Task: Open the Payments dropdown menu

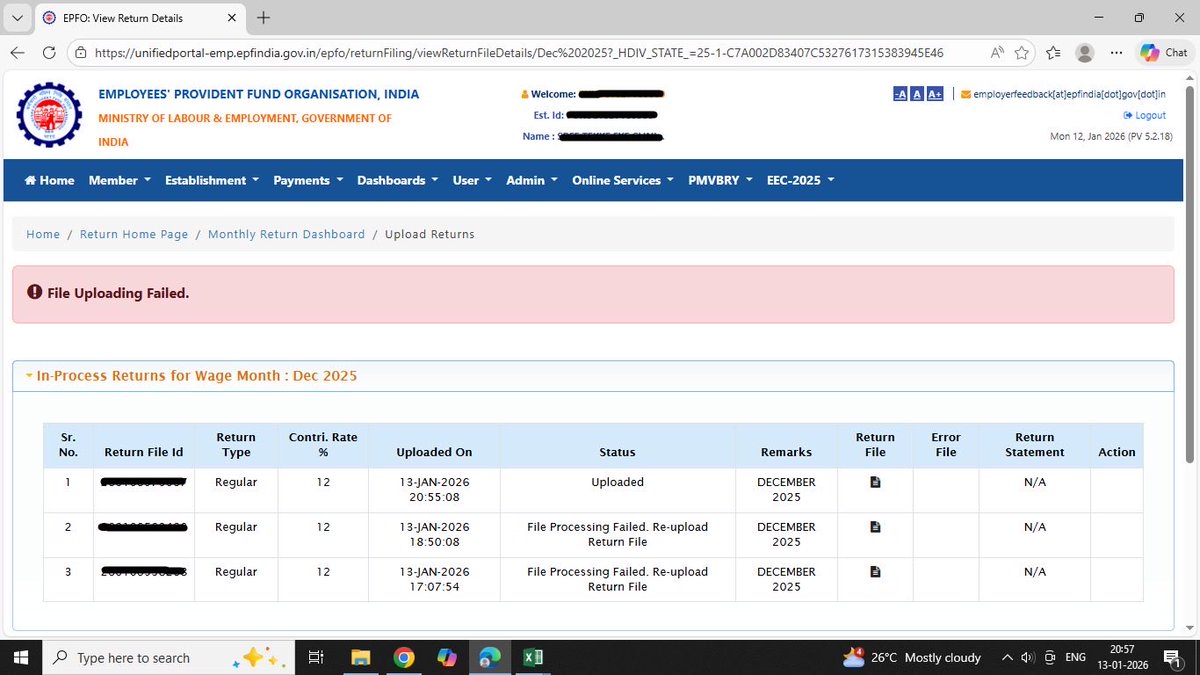Action: [x=308, y=180]
